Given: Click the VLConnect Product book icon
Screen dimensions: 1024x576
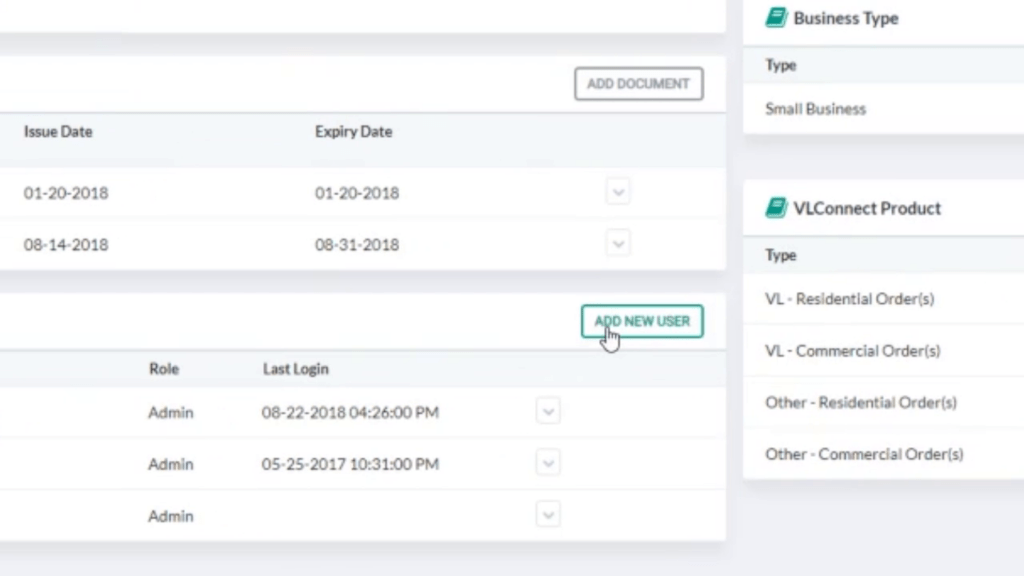Looking at the screenshot, I should coord(776,208).
